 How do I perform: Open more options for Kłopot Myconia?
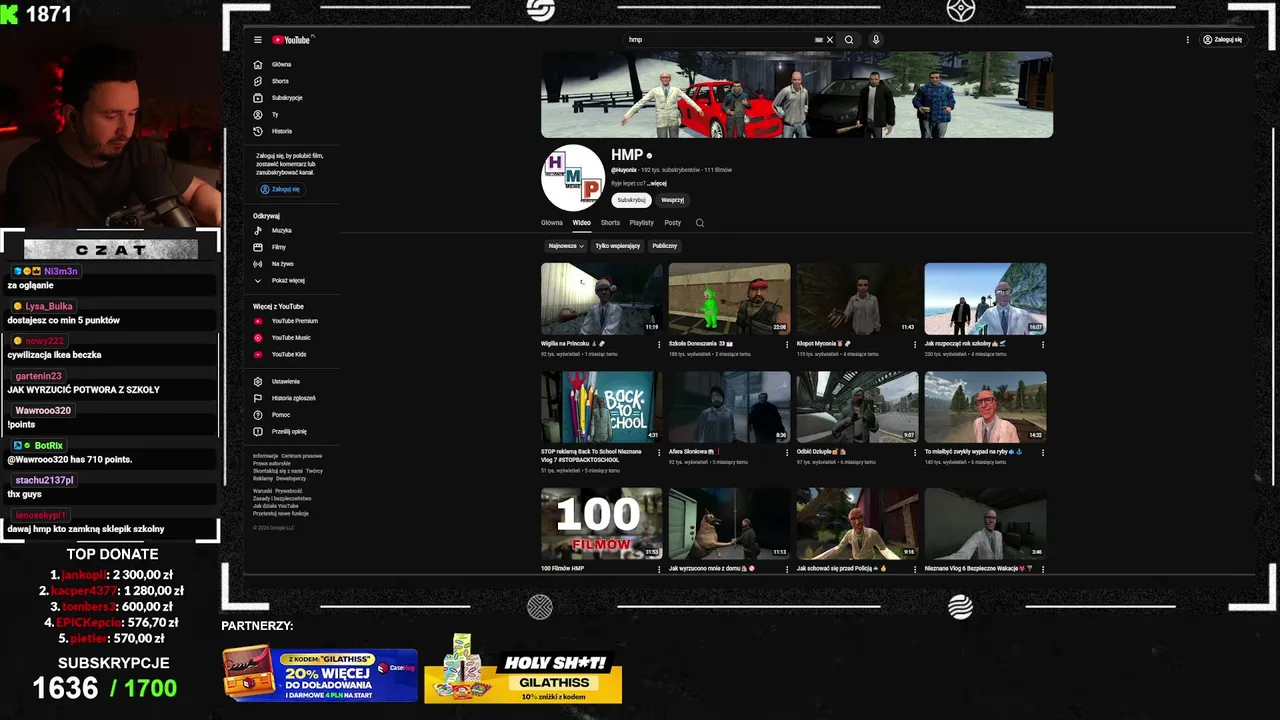[915, 344]
